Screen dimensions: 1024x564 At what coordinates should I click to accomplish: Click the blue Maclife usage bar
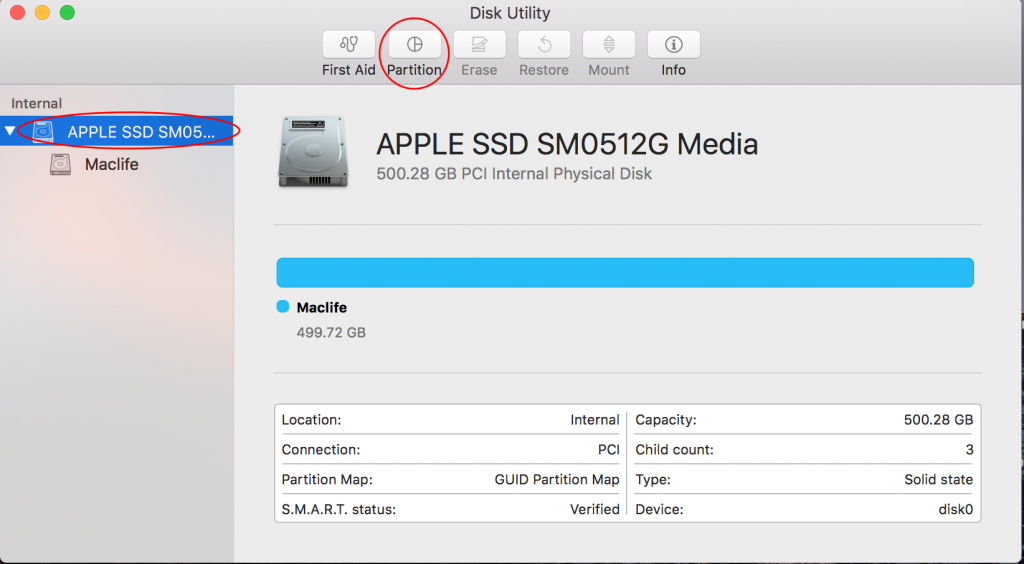click(x=625, y=272)
